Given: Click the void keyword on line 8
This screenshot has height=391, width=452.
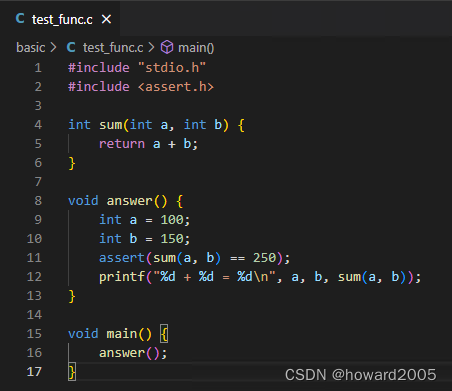Looking at the screenshot, I should point(83,201).
